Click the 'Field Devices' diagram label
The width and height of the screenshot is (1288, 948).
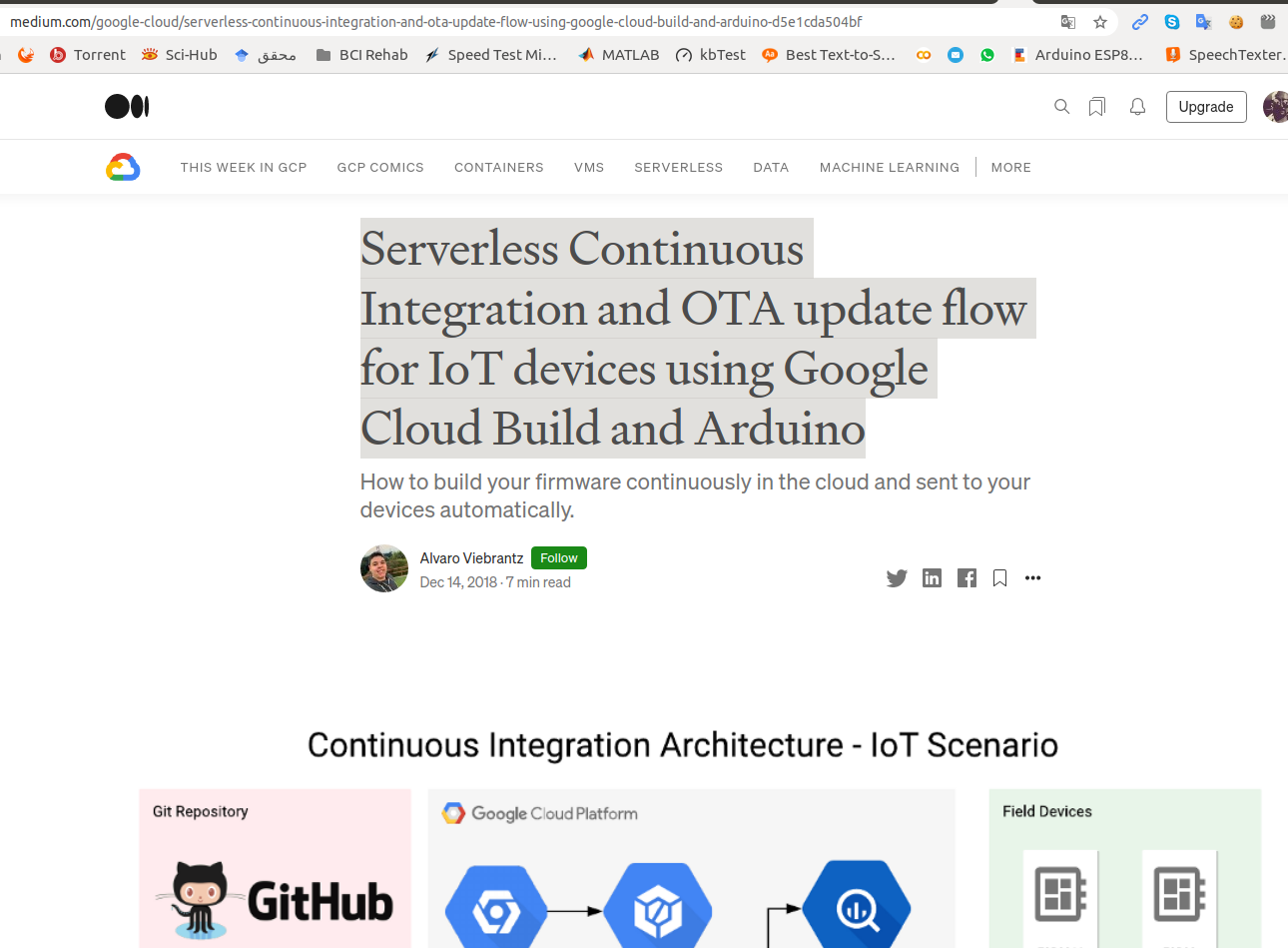1047,811
